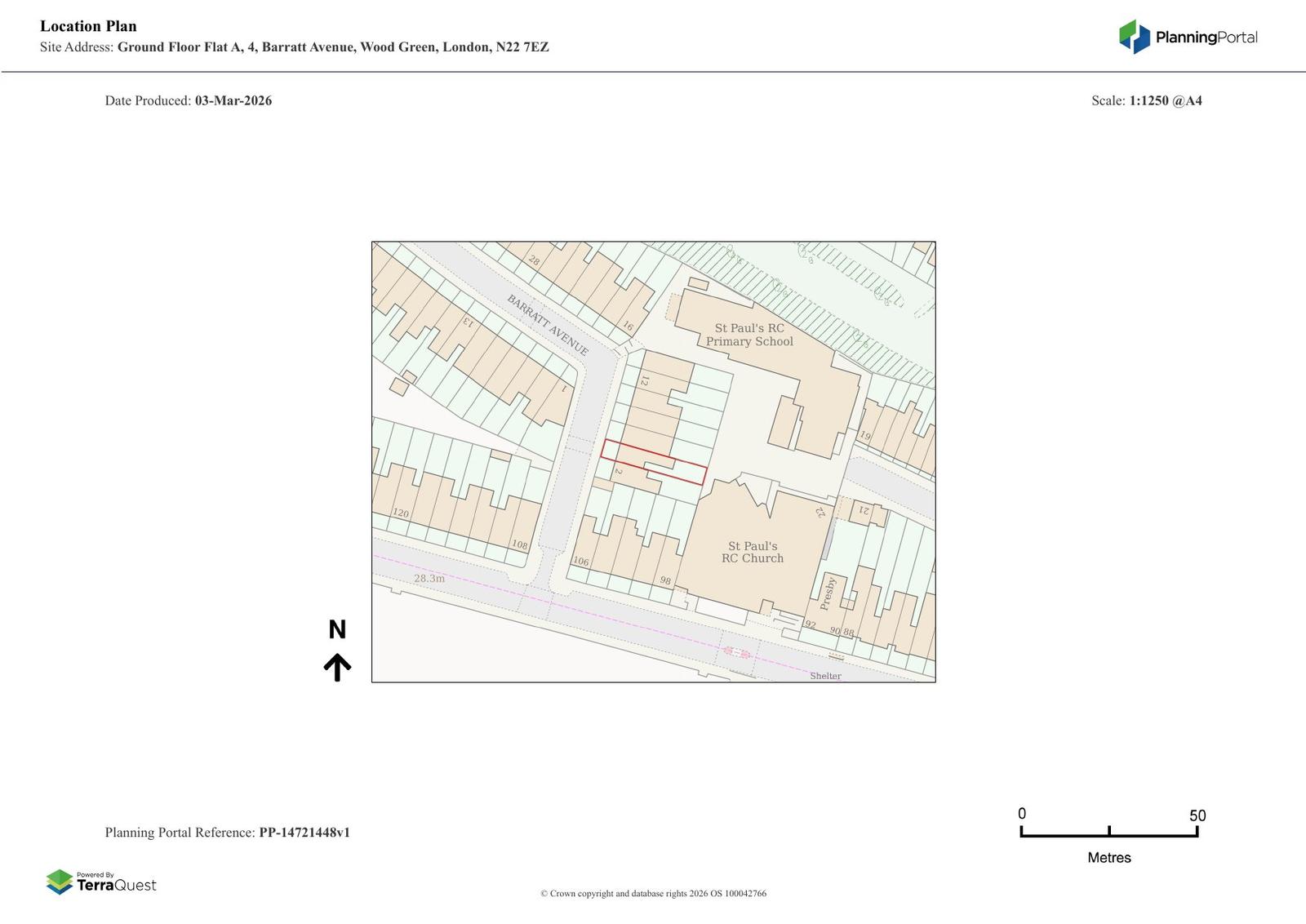
Task: Click the red site boundary outline
Action: [653, 463]
